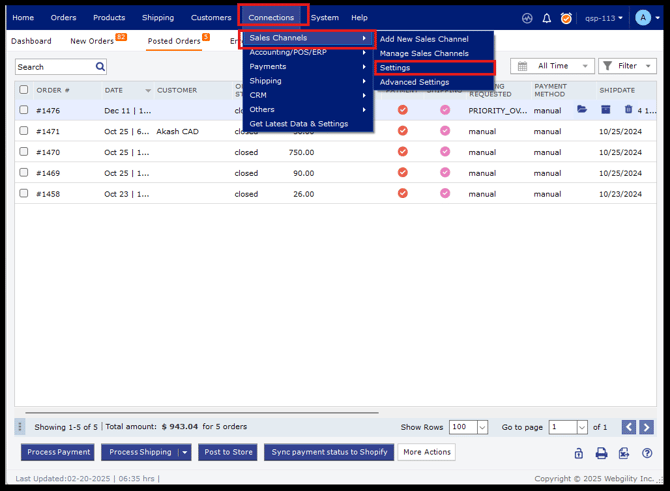The height and width of the screenshot is (491, 670).
Task: Open the help question mark icon
Action: (646, 453)
